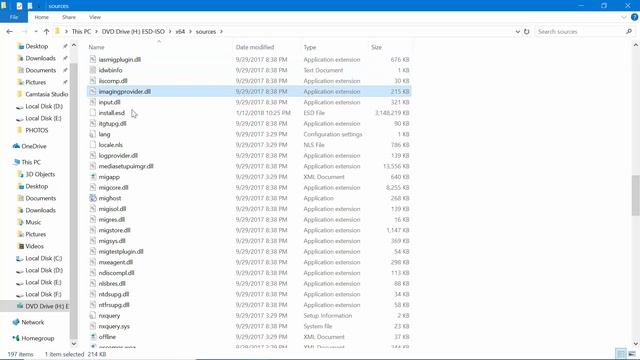
Task: Switch to Details view icon
Action: point(621,354)
